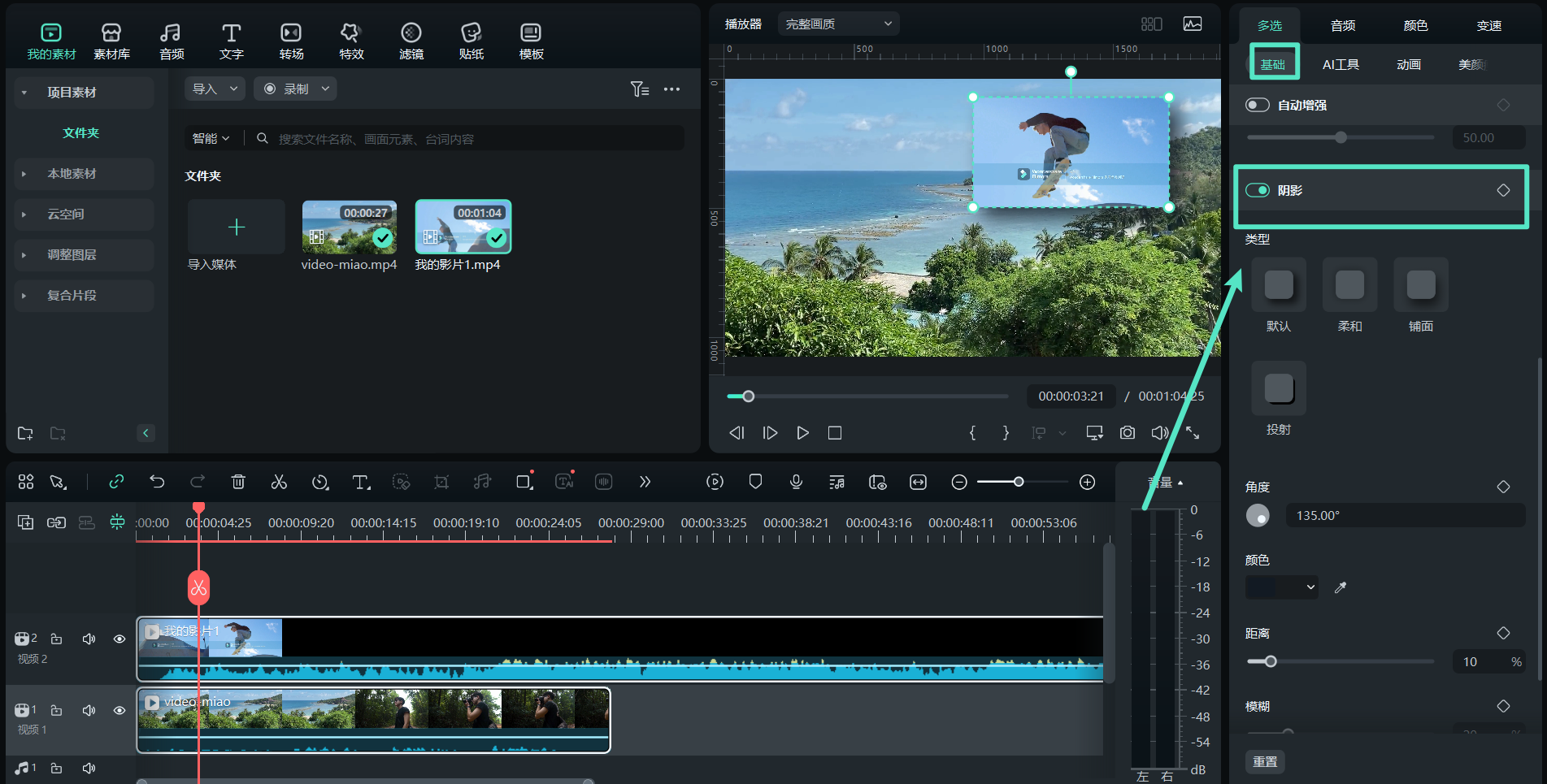Open the 转场 transitions panel

point(291,41)
